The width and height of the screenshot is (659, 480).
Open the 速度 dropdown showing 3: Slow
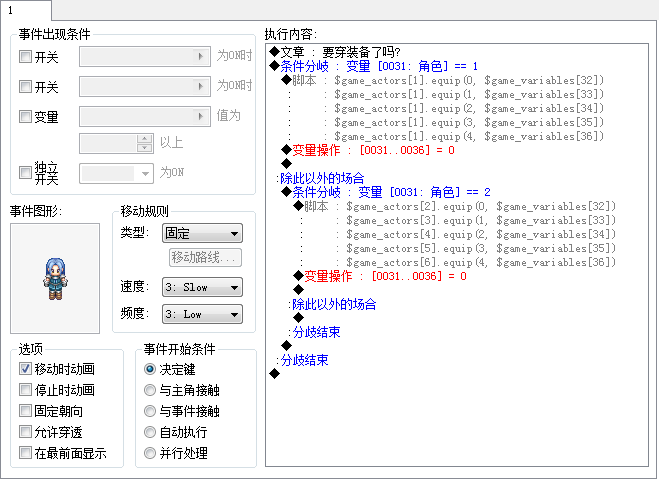tap(202, 287)
